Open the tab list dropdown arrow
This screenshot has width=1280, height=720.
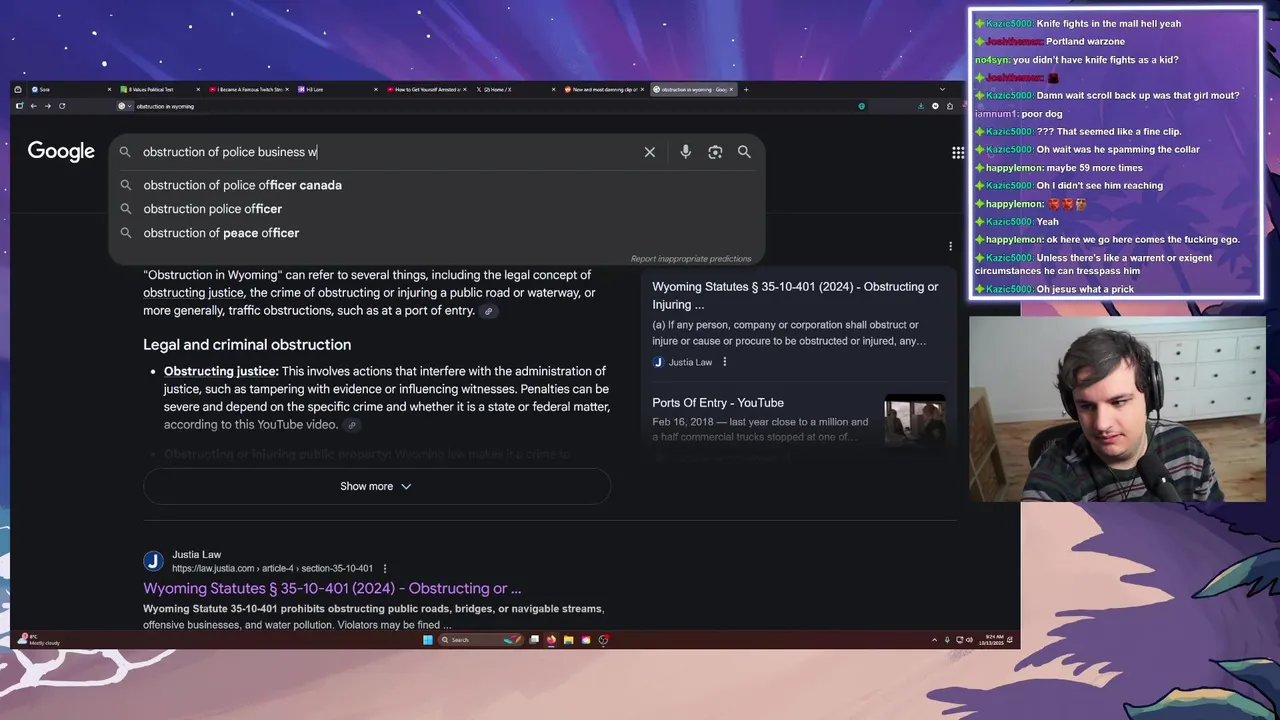tap(941, 90)
